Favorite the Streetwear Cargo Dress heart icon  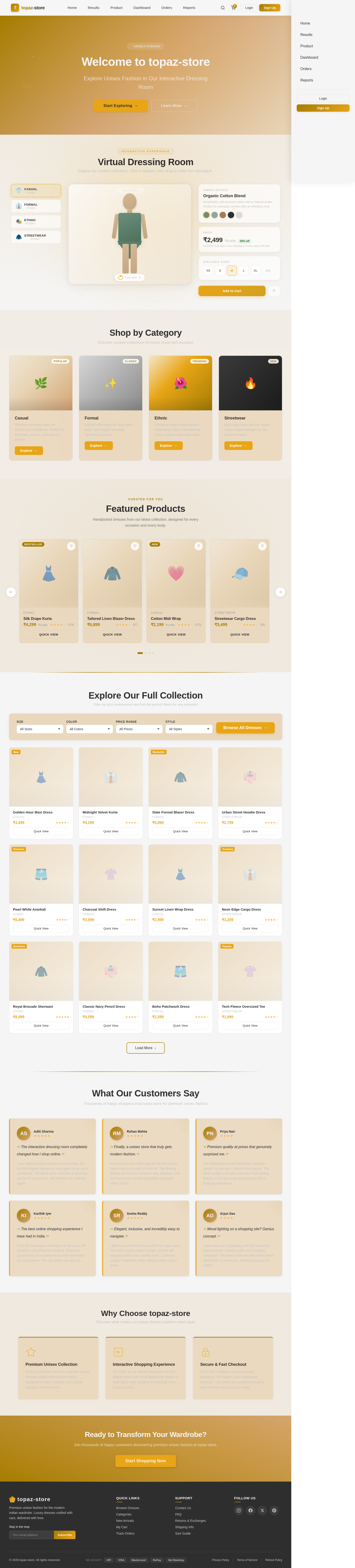click(262, 546)
